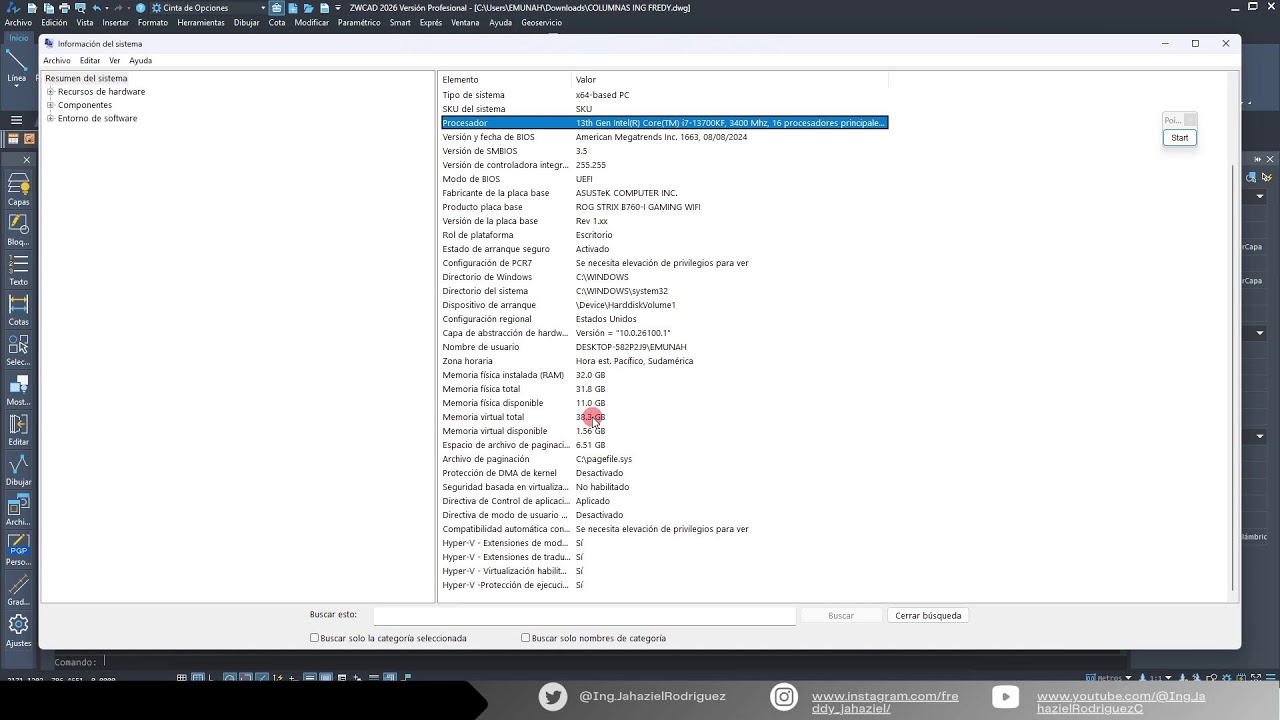Open the Ajustes settings gear
Image resolution: width=1280 pixels, height=720 pixels.
tap(18, 630)
